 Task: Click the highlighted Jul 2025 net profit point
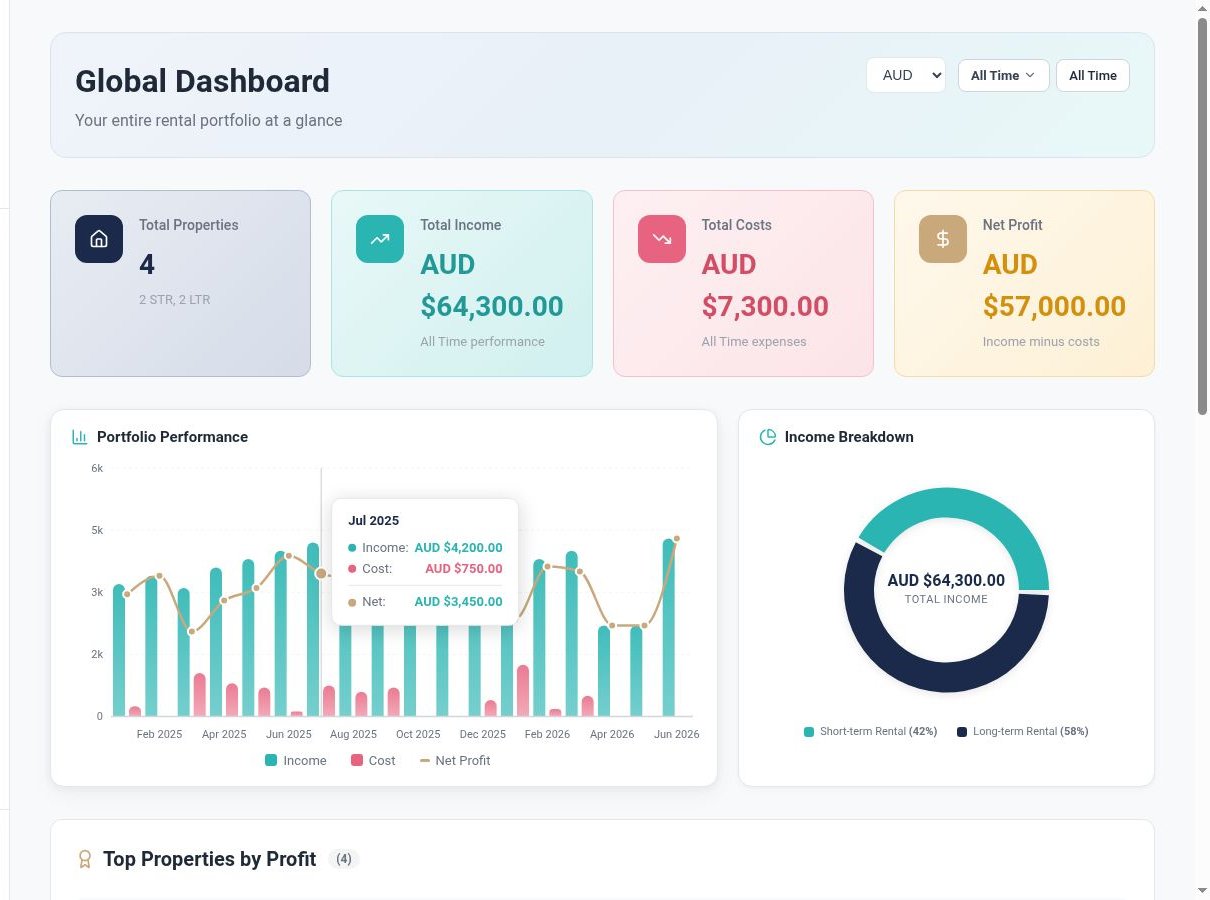pyautogui.click(x=321, y=573)
